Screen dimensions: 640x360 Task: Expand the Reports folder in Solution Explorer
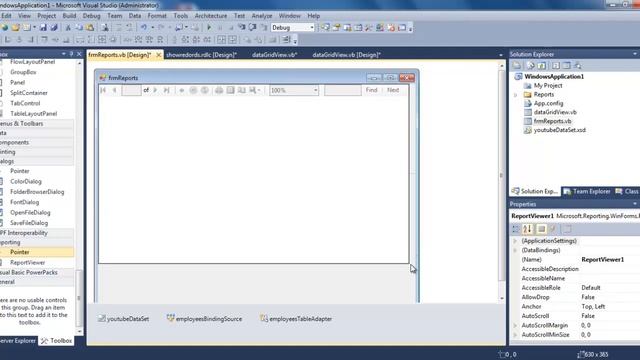(516, 95)
